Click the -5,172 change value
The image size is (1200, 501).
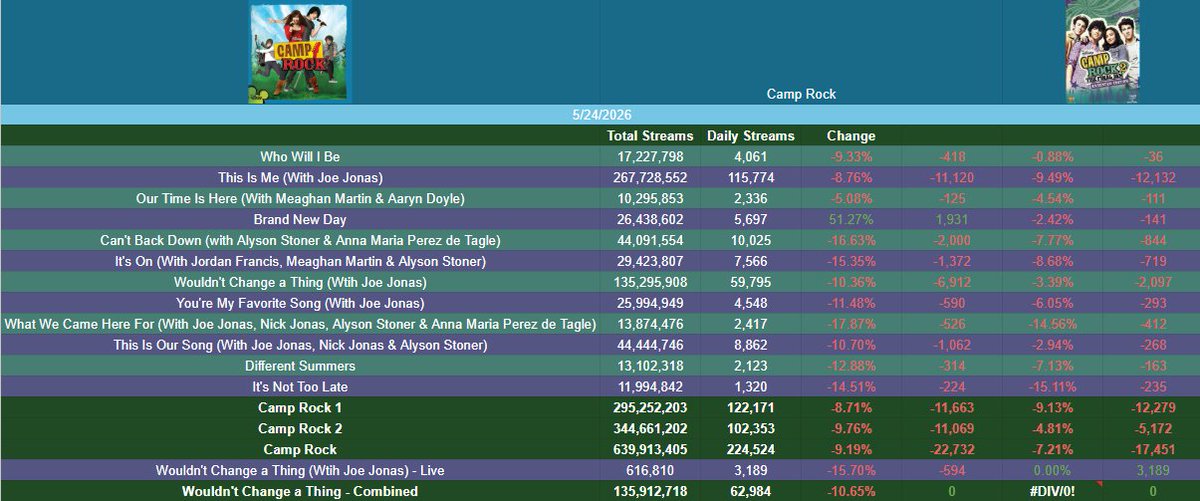pyautogui.click(x=1151, y=429)
